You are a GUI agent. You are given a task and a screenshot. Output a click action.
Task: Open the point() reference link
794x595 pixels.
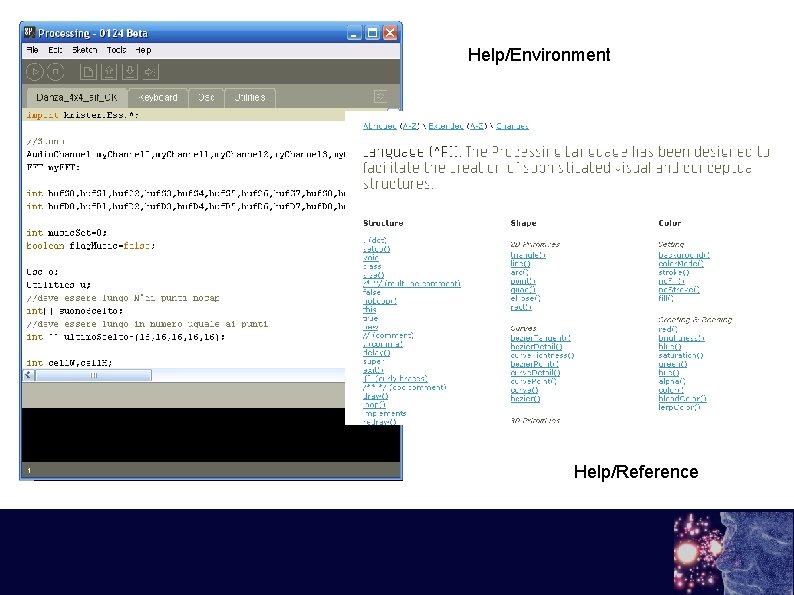[x=523, y=281]
